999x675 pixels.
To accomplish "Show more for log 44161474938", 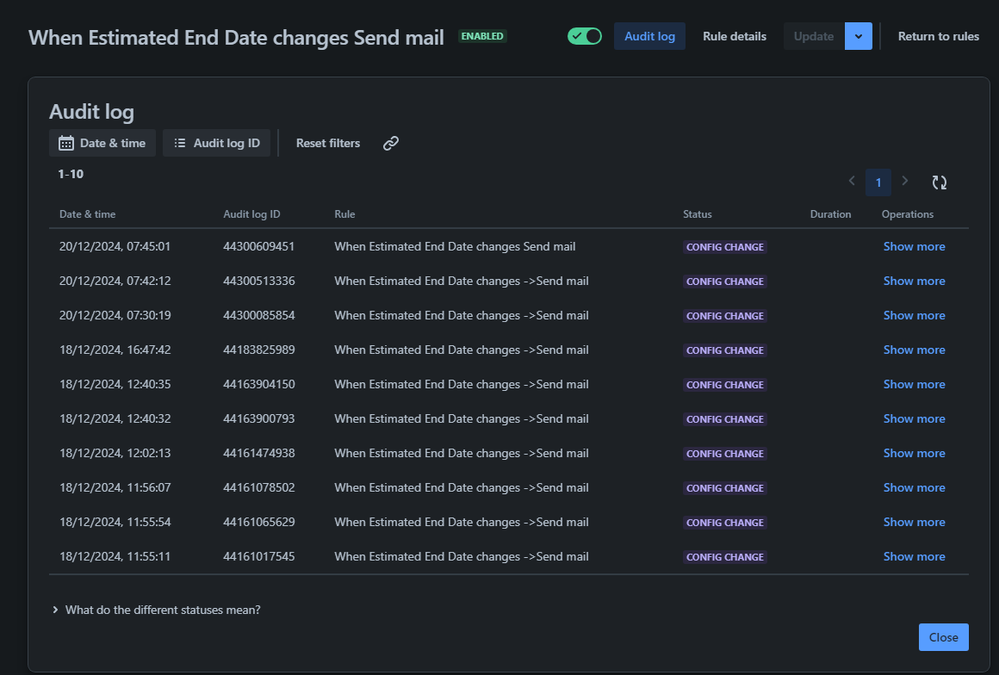I will click(x=914, y=453).
